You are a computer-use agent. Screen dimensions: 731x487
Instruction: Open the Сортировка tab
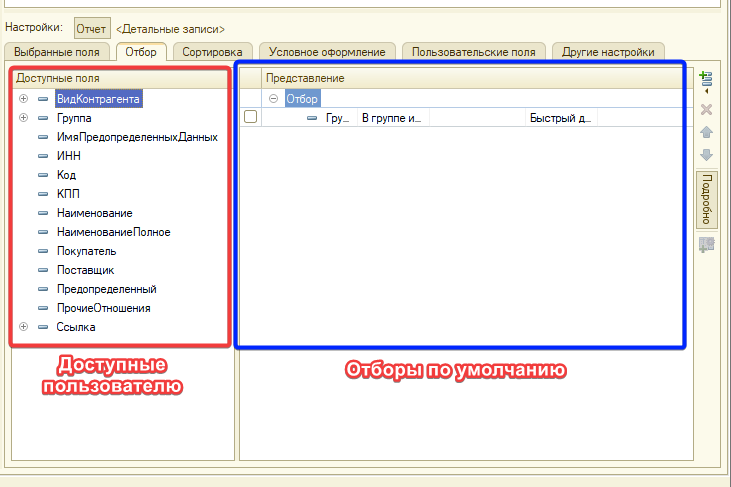pos(212,51)
